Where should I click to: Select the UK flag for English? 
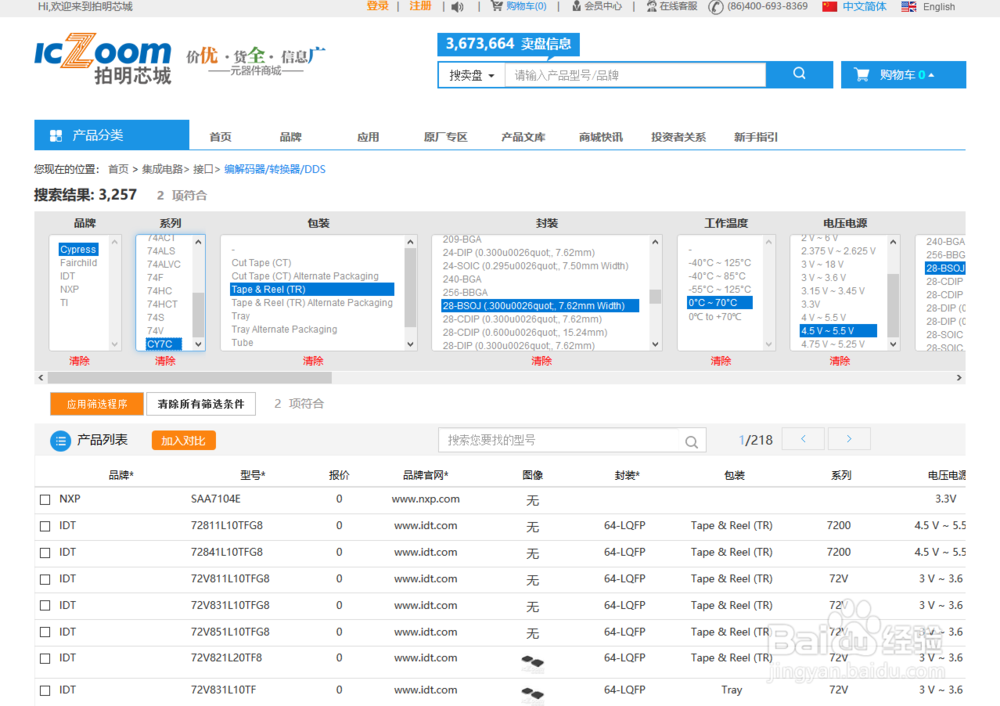coord(908,6)
